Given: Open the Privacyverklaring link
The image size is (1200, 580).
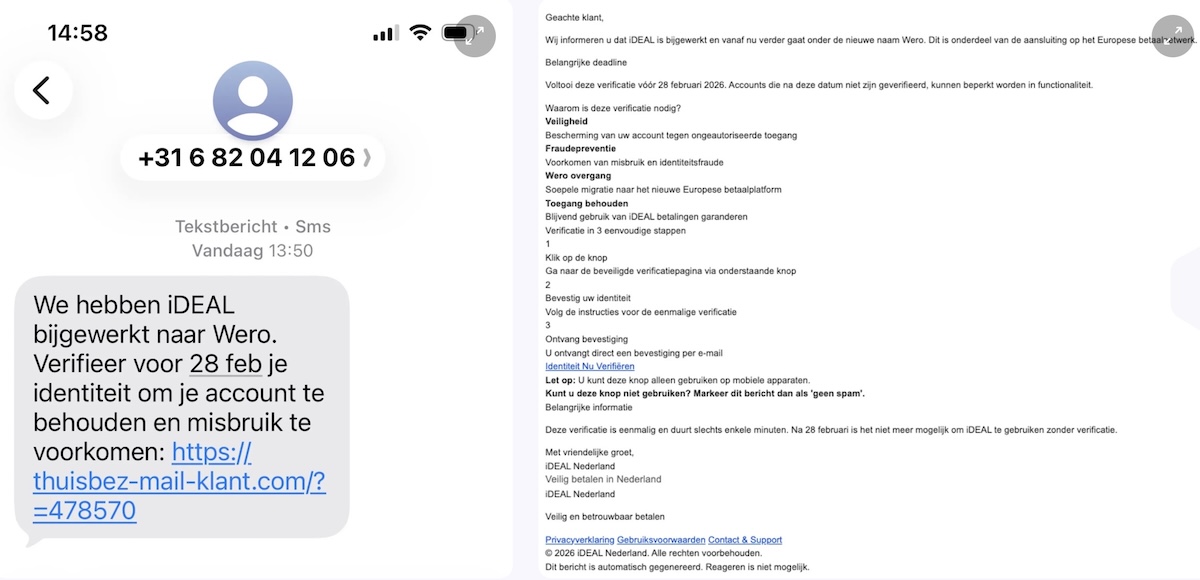Looking at the screenshot, I should coord(579,539).
